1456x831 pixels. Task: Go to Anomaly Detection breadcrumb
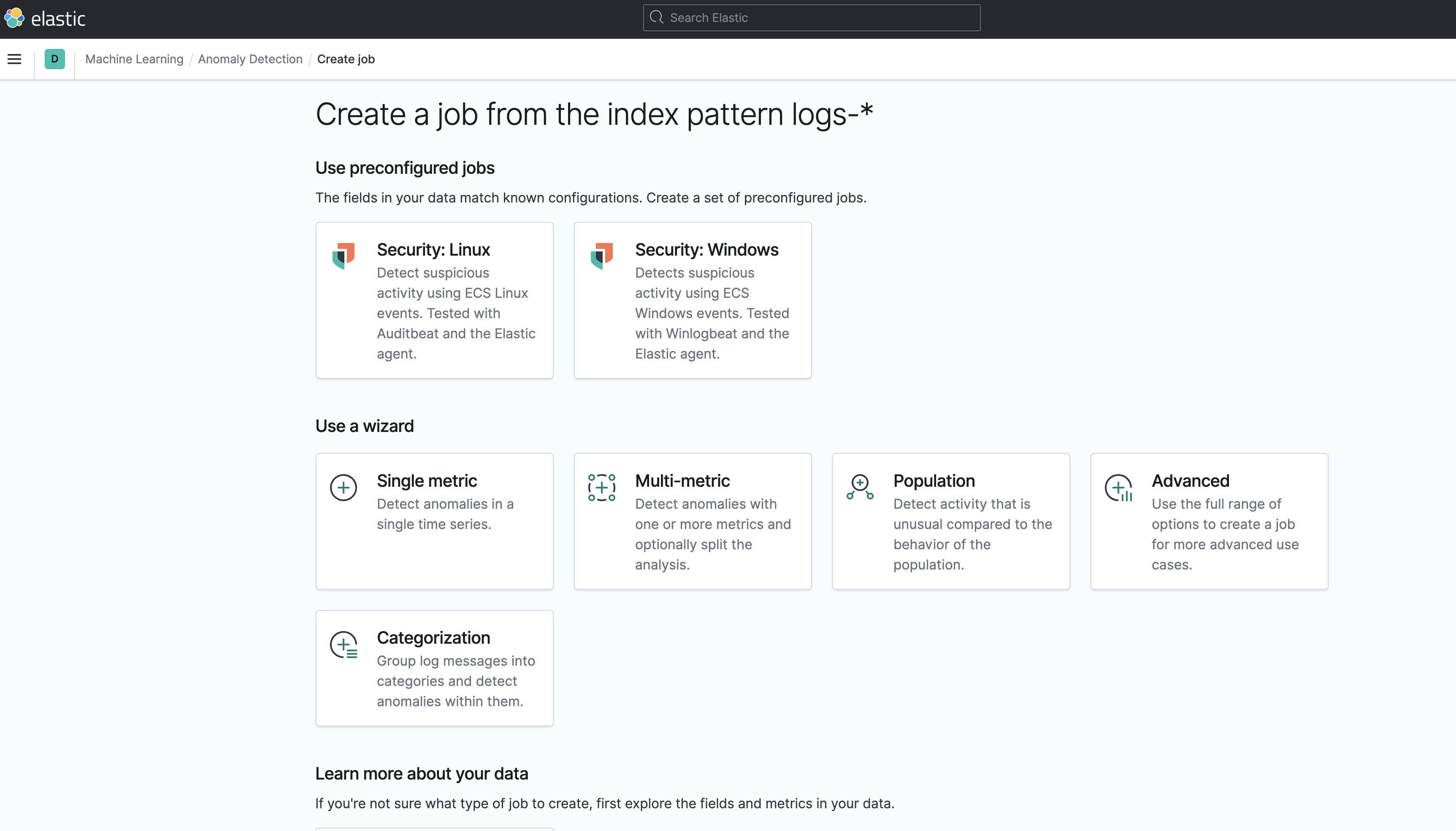(x=250, y=59)
